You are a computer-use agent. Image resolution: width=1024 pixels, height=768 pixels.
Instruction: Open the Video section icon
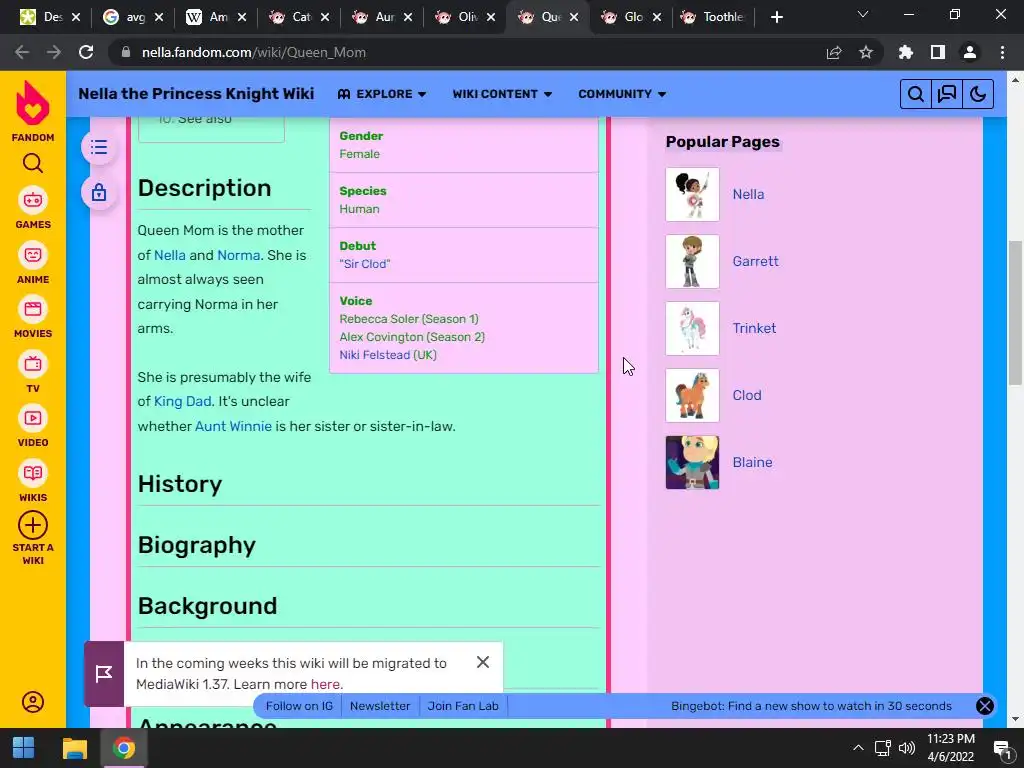point(33,418)
